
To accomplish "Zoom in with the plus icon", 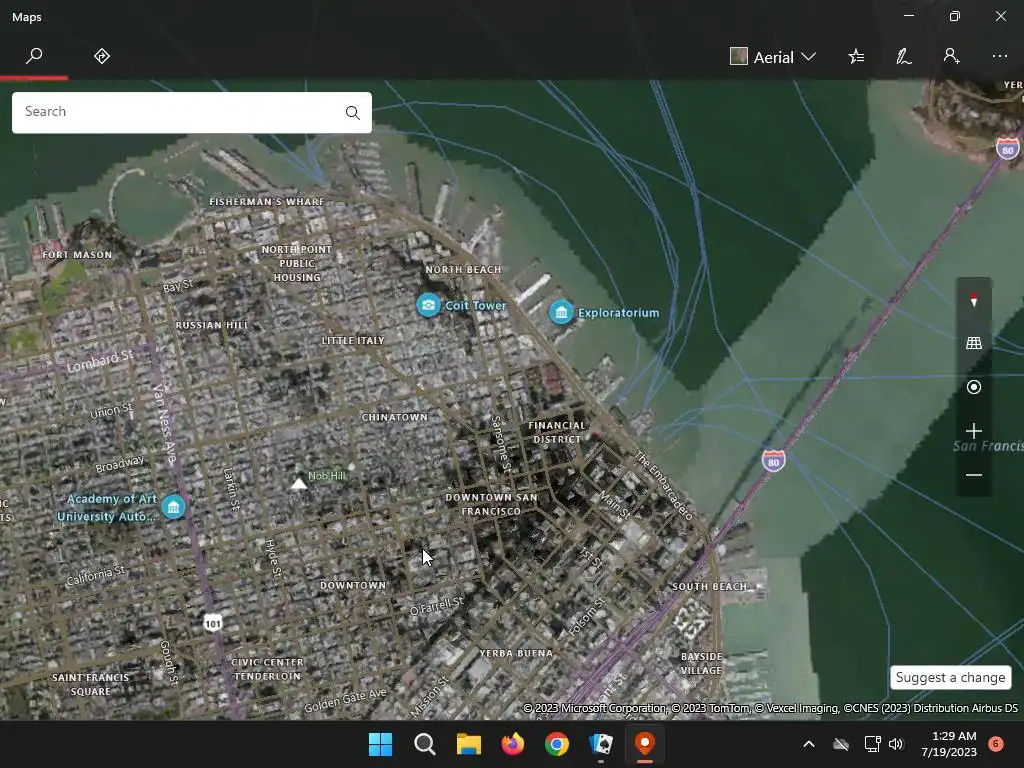I will tap(974, 431).
